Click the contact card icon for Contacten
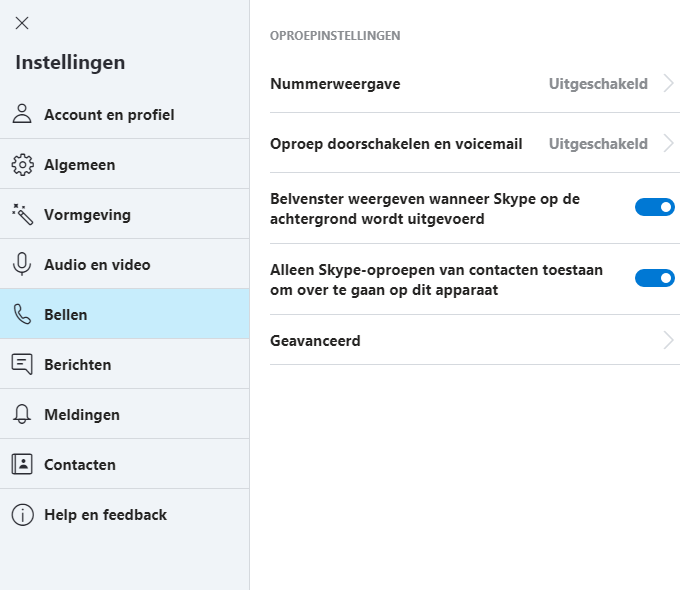The height and width of the screenshot is (590, 699). coord(22,464)
